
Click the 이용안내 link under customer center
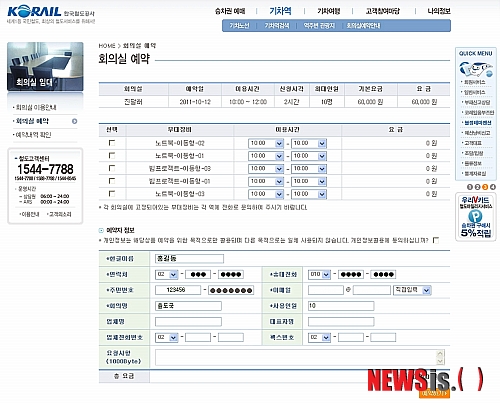pyautogui.click(x=30, y=214)
